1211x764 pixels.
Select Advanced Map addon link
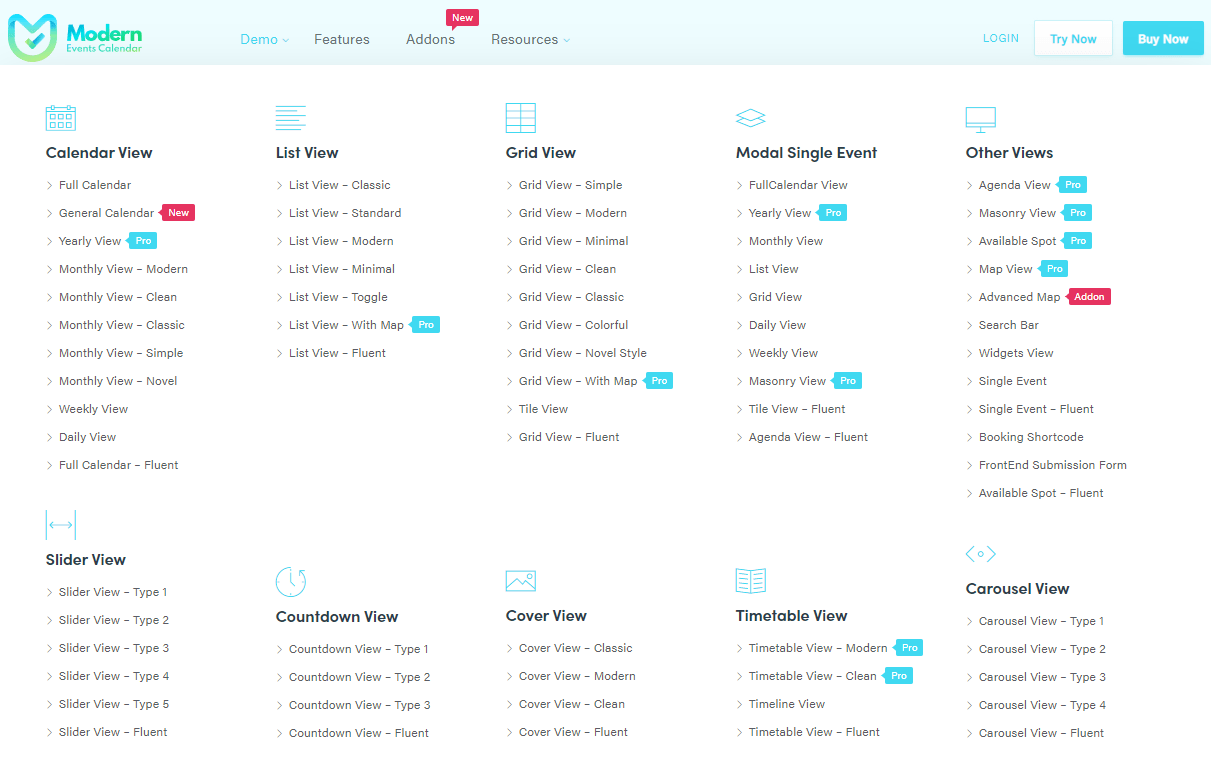[x=1019, y=297]
